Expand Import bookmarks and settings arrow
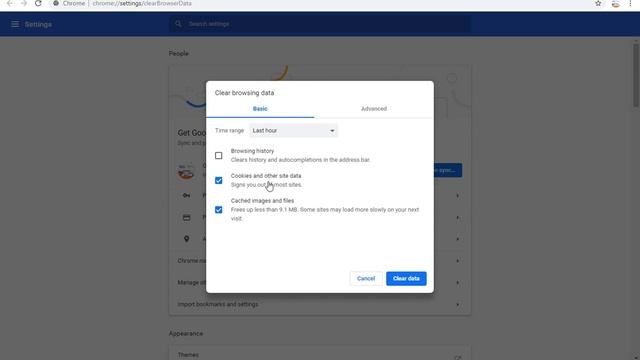The width and height of the screenshot is (640, 360). [458, 304]
